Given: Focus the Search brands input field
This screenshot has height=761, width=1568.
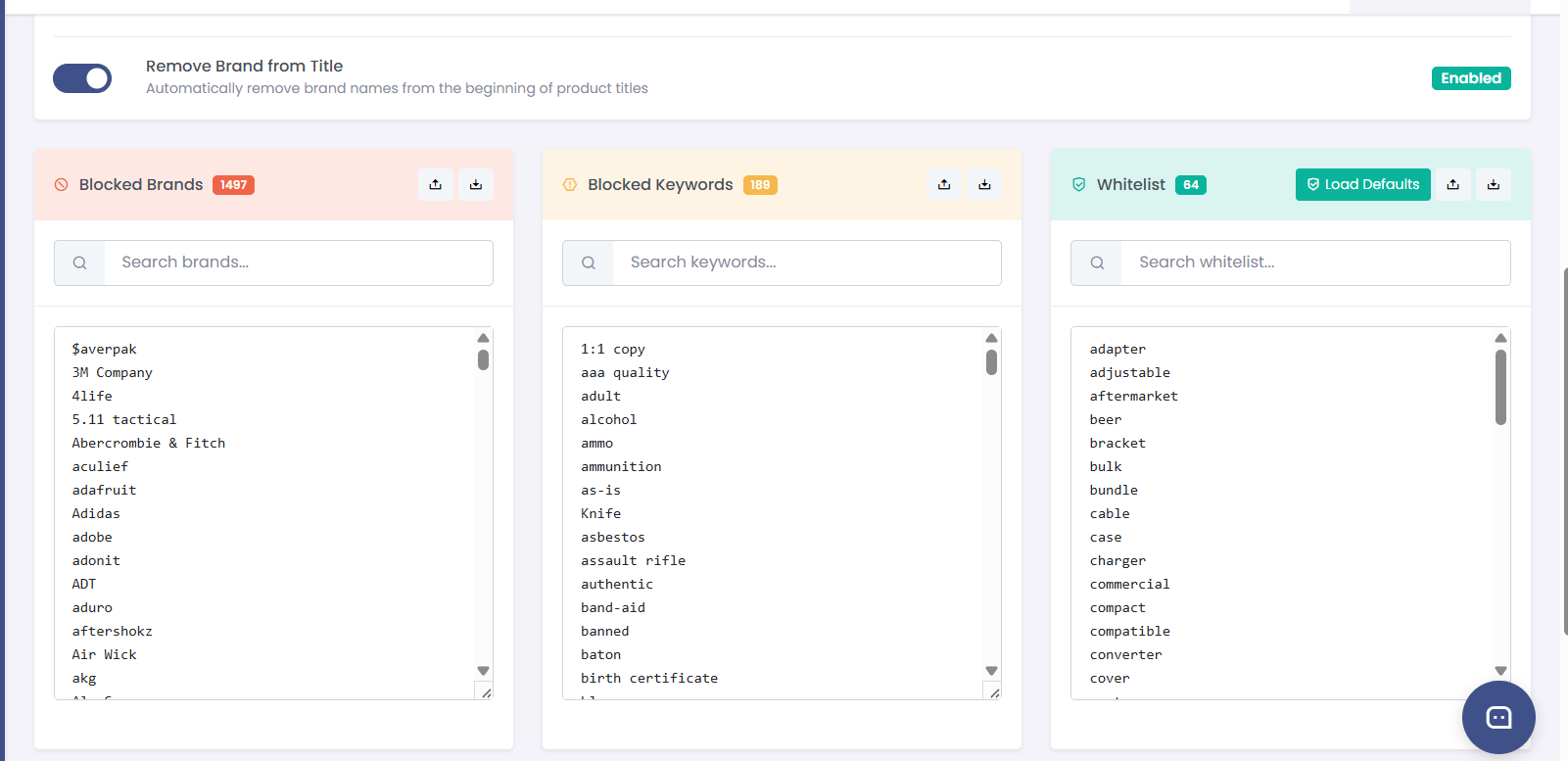Looking at the screenshot, I should pyautogui.click(x=299, y=262).
